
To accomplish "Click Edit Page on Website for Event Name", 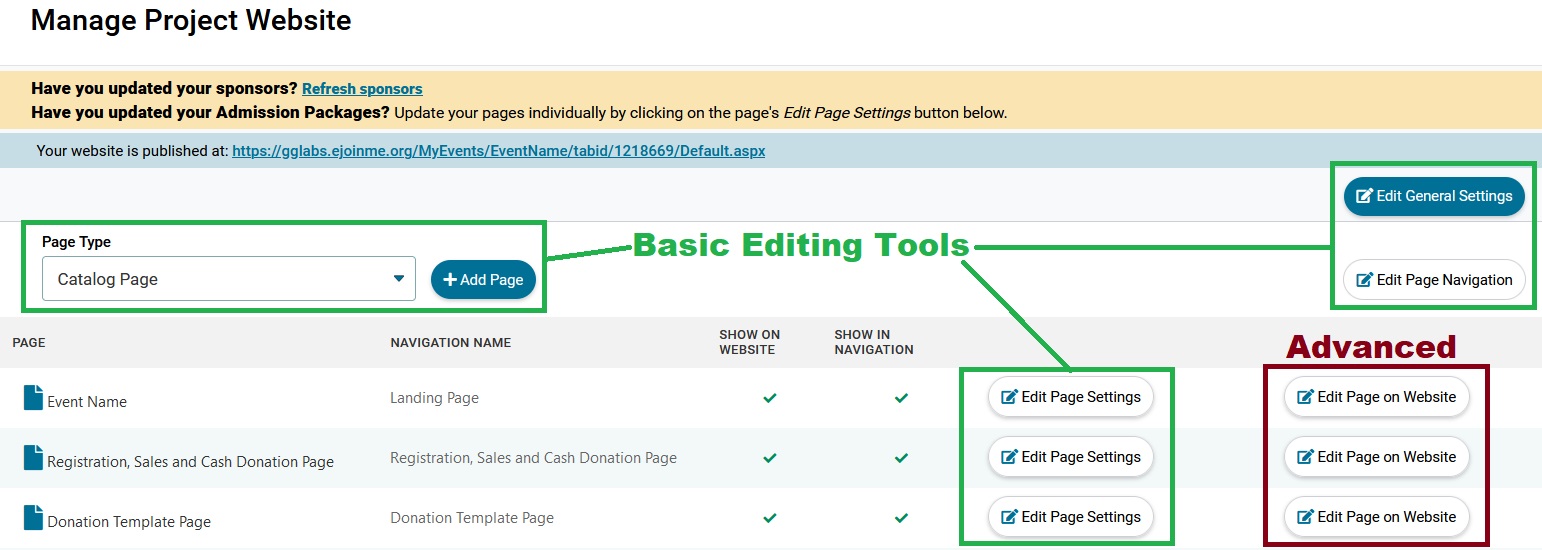I will (1376, 397).
